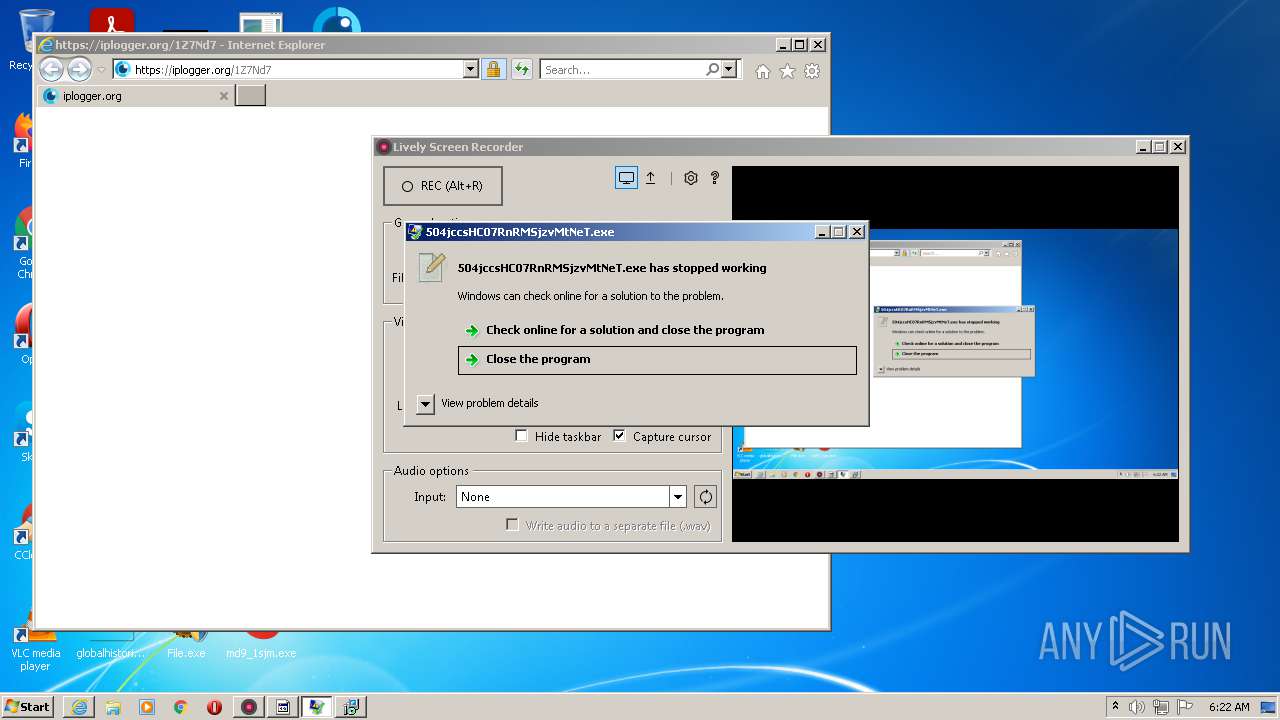Click the upload arrow icon in Lively Screen Recorder
The image size is (1280, 720).
pos(650,178)
